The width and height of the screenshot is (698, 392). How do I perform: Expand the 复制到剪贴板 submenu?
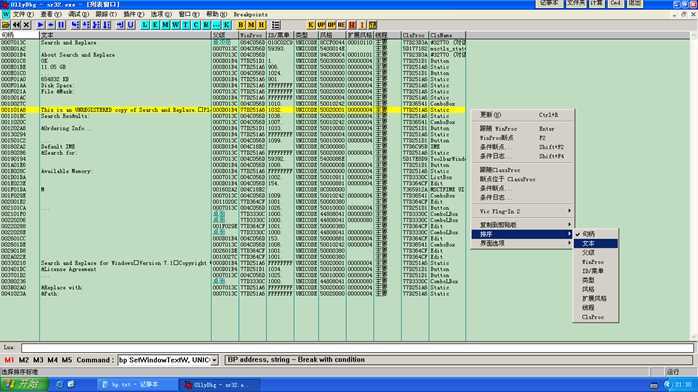[x=522, y=225]
